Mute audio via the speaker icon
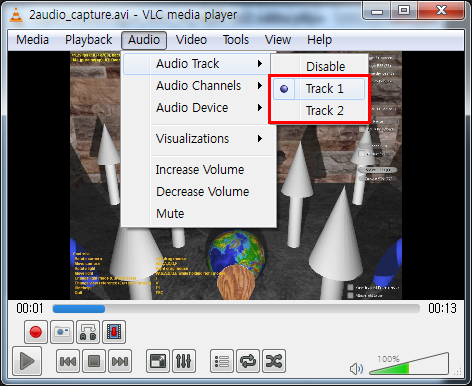Viewport: 472px width, 386px height. pos(356,369)
